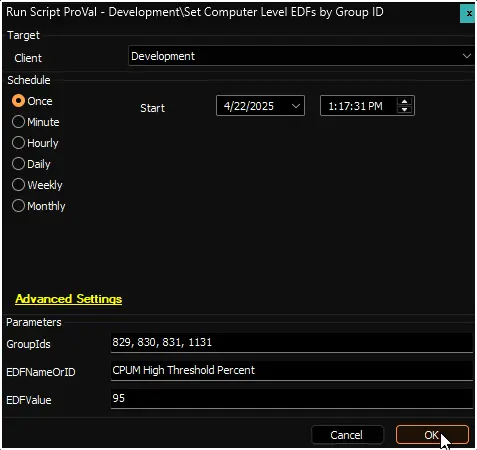Click the Cancel button
Image resolution: width=477 pixels, height=450 pixels.
pyautogui.click(x=347, y=435)
